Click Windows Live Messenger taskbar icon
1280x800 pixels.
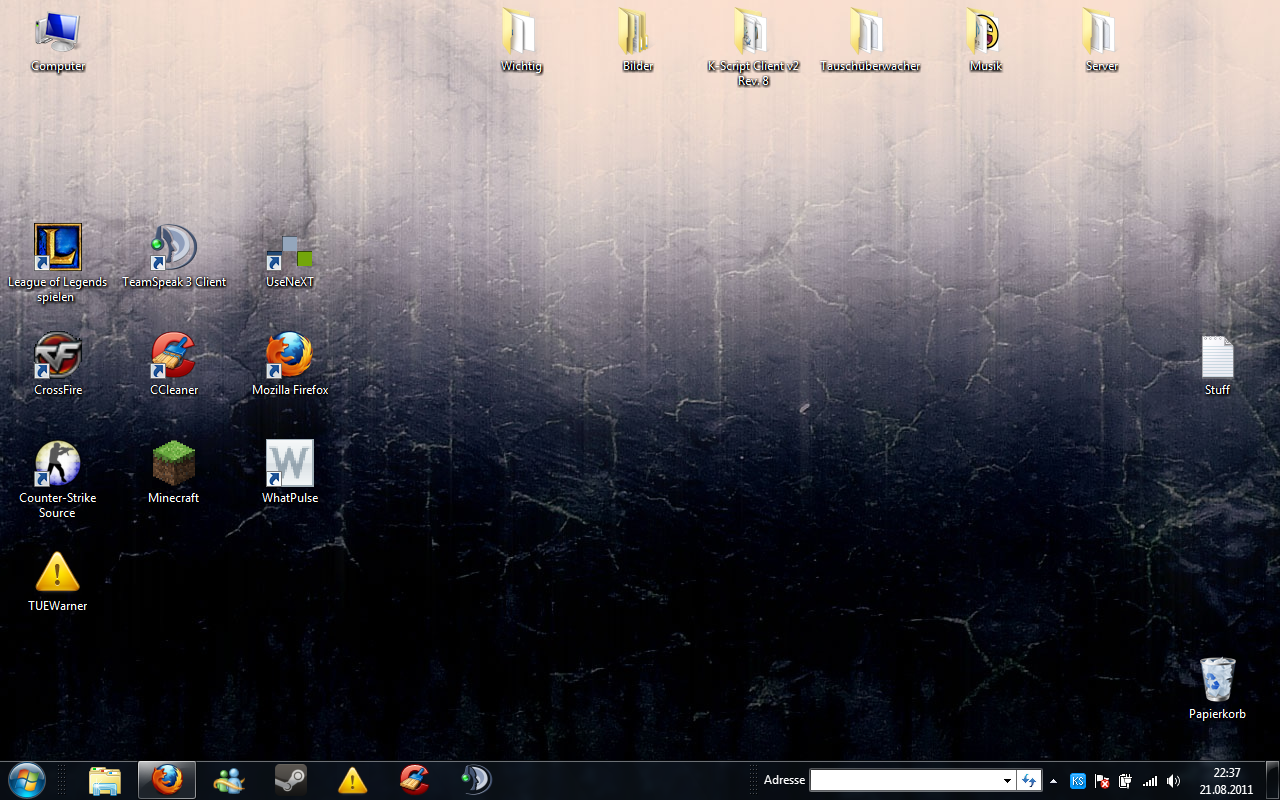tap(229, 780)
